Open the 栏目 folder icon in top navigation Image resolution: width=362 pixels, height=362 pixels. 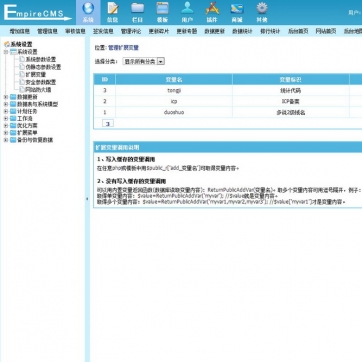[x=137, y=8]
